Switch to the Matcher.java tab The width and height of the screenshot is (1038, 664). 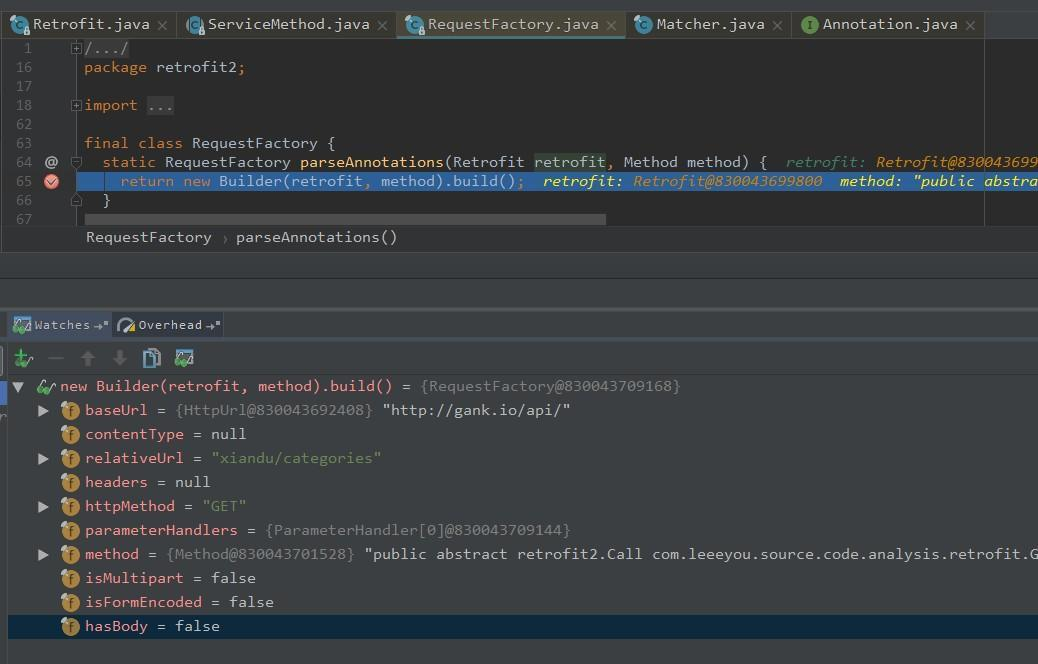(710, 24)
